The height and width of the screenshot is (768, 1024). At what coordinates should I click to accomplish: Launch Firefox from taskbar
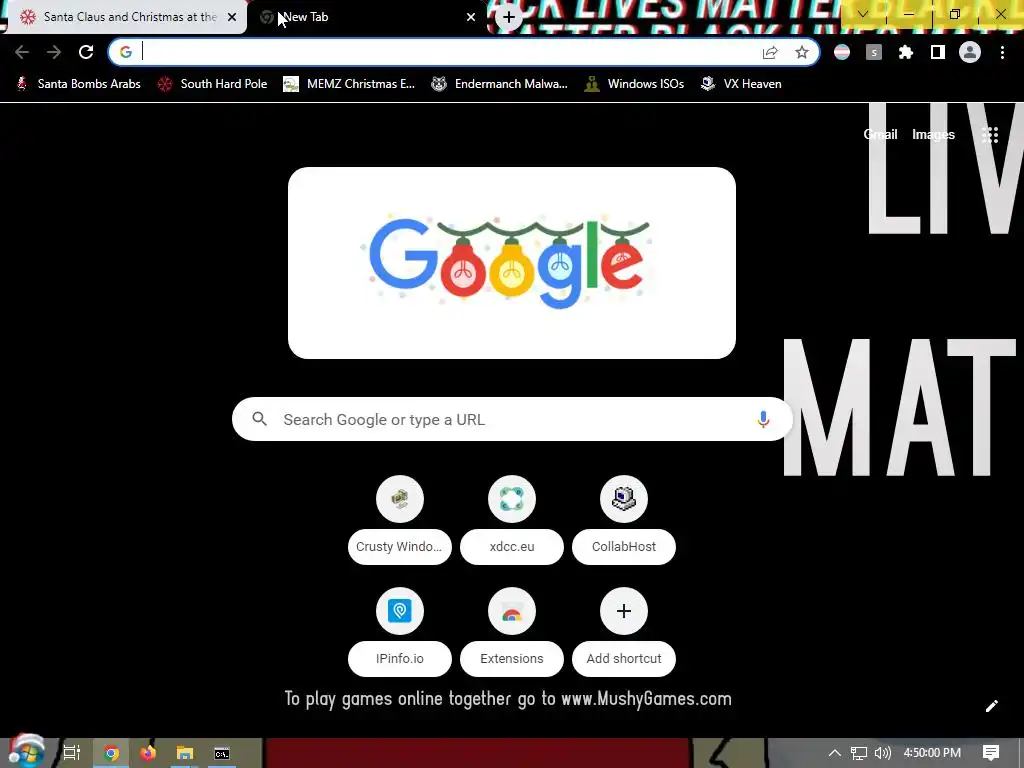pos(148,753)
